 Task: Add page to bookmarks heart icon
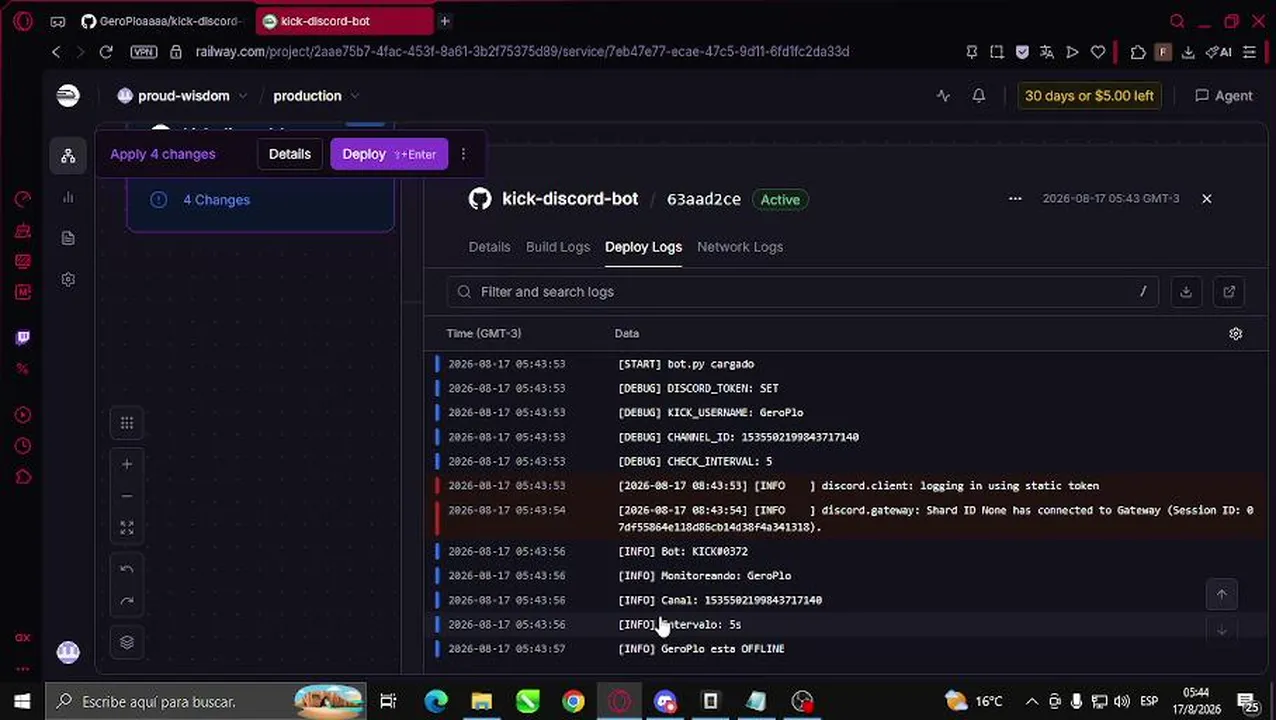[1098, 52]
